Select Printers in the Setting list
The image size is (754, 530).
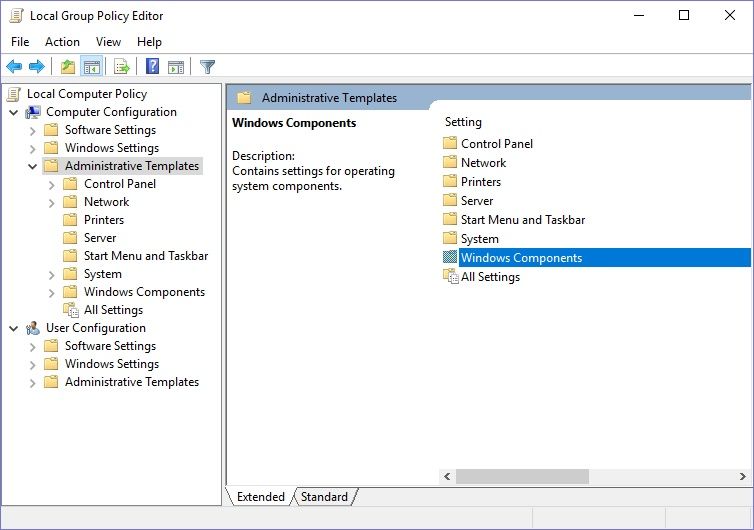pyautogui.click(x=481, y=182)
